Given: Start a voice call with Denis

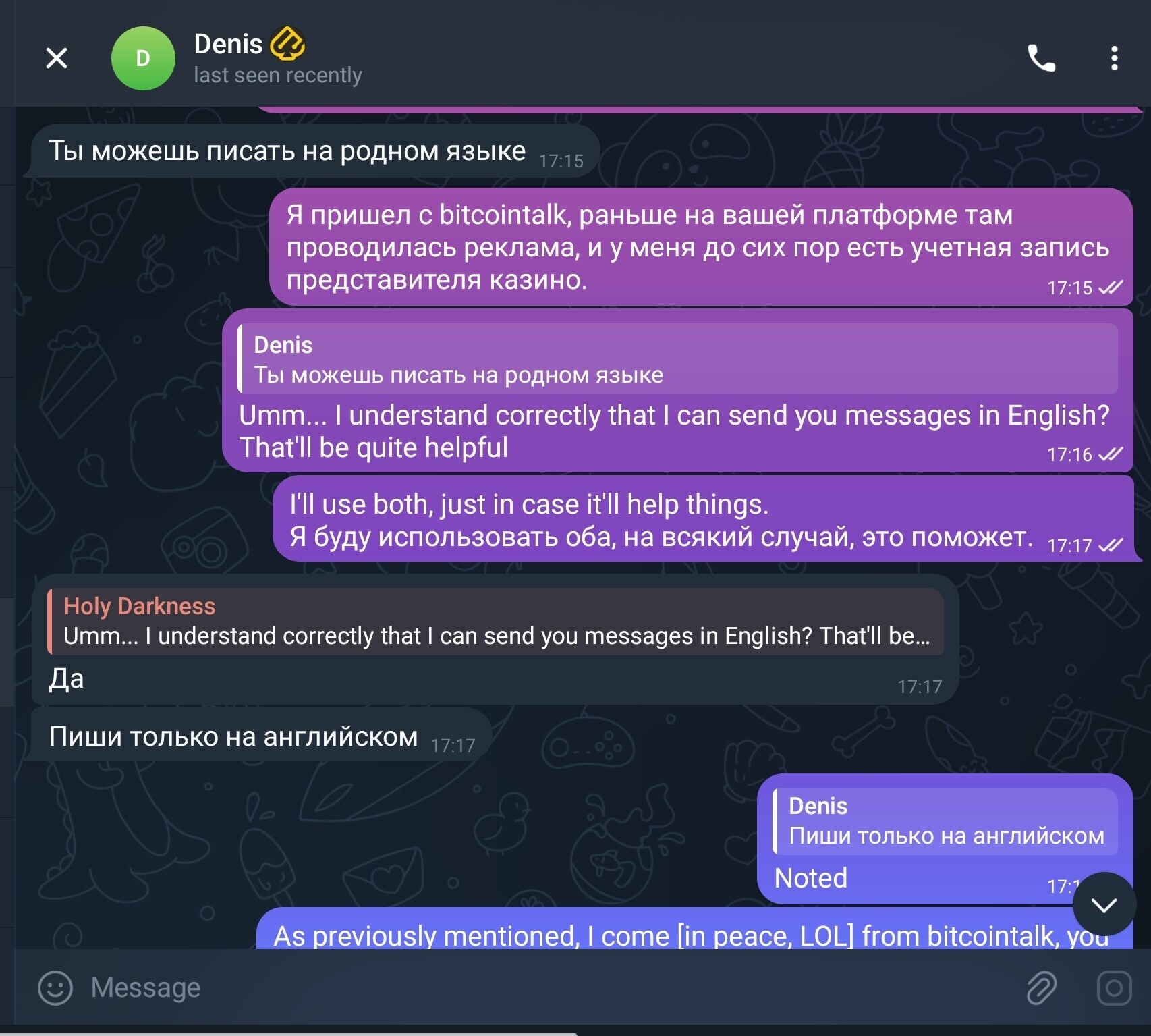Looking at the screenshot, I should coord(1041,59).
